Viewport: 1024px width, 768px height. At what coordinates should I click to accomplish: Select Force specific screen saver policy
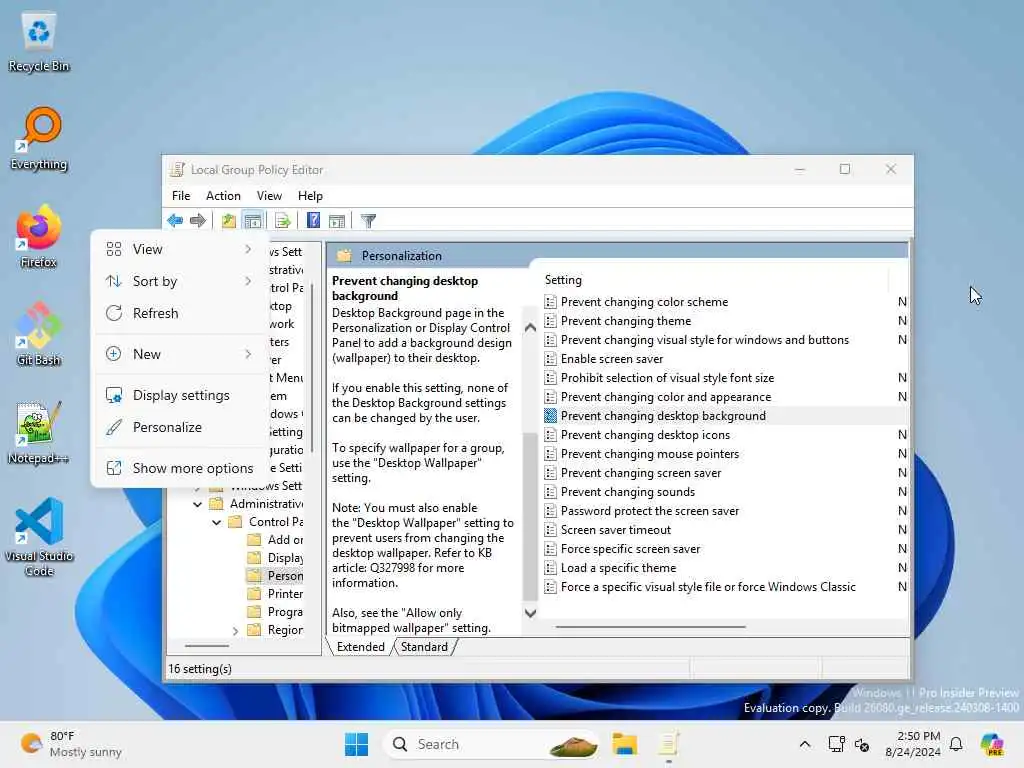(x=630, y=549)
